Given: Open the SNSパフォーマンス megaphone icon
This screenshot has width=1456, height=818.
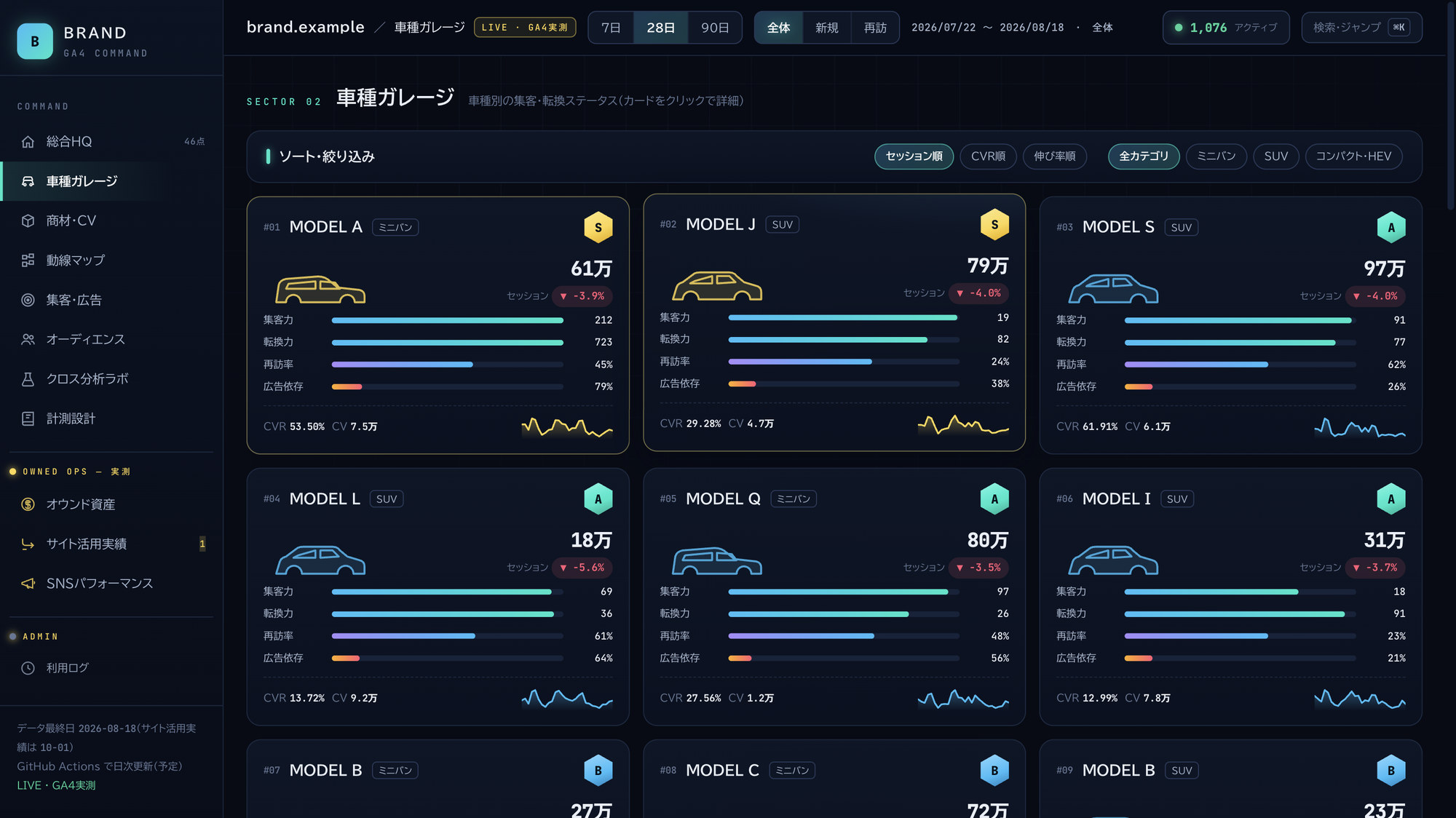Looking at the screenshot, I should point(28,584).
